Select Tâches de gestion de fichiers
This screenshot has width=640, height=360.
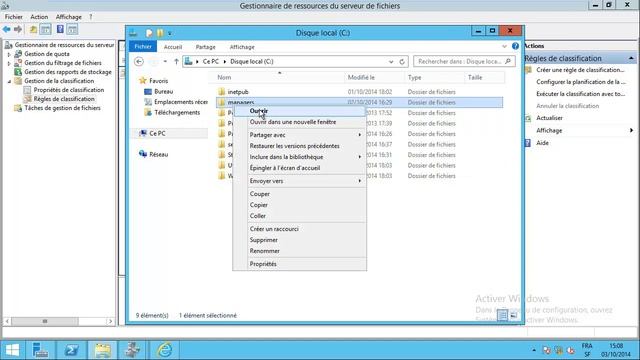(62, 108)
